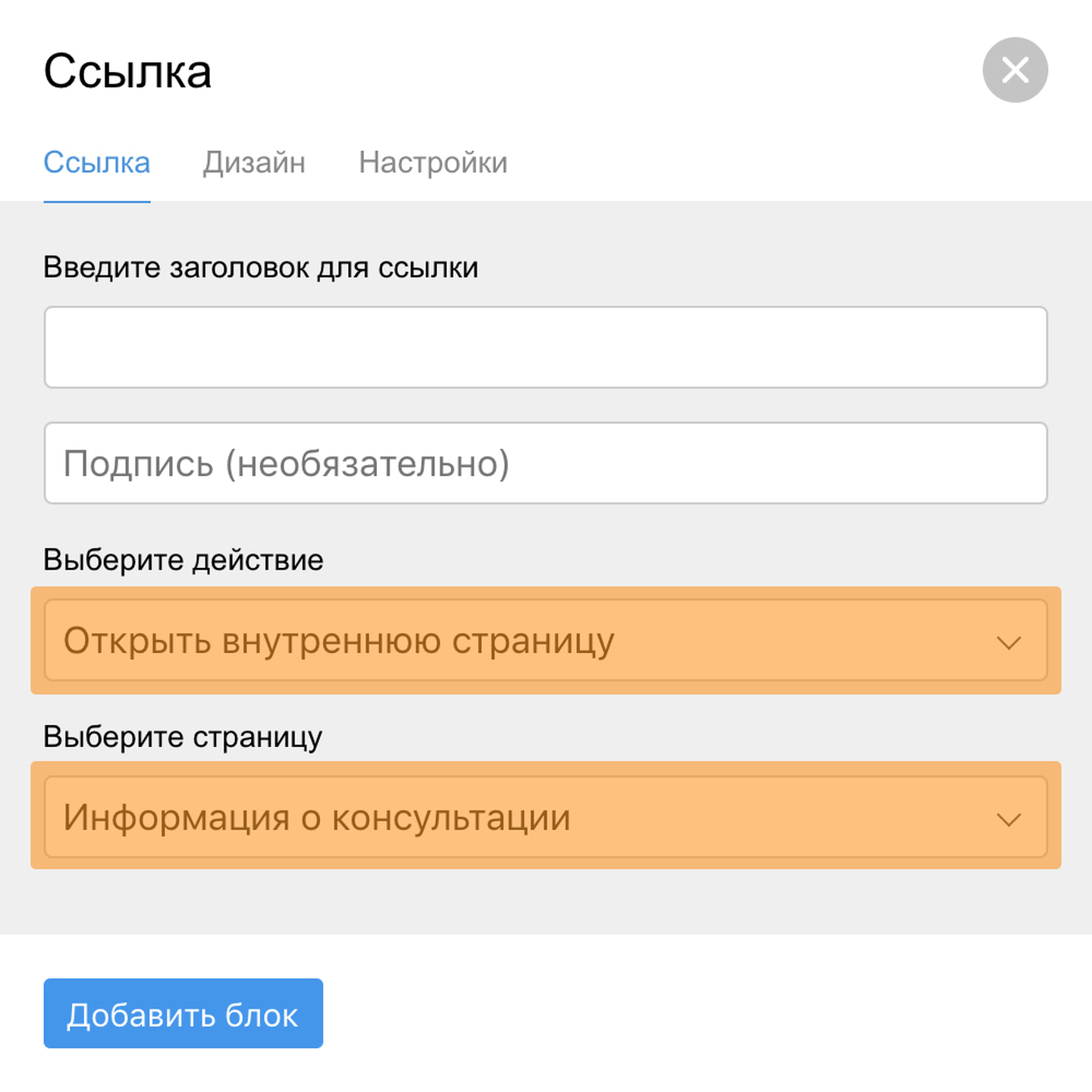Image resolution: width=1092 pixels, height=1092 pixels.
Task: Click the Введите заголовок для ссылки label
Action: click(261, 268)
